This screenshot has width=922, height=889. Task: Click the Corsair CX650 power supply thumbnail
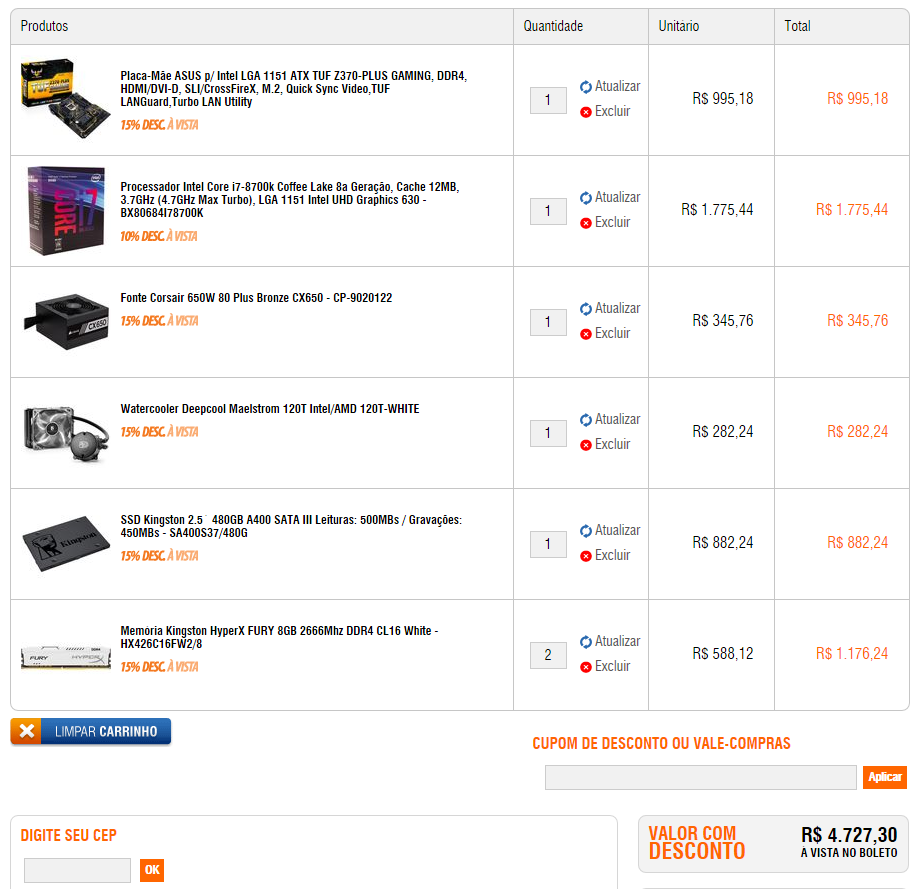[66, 322]
